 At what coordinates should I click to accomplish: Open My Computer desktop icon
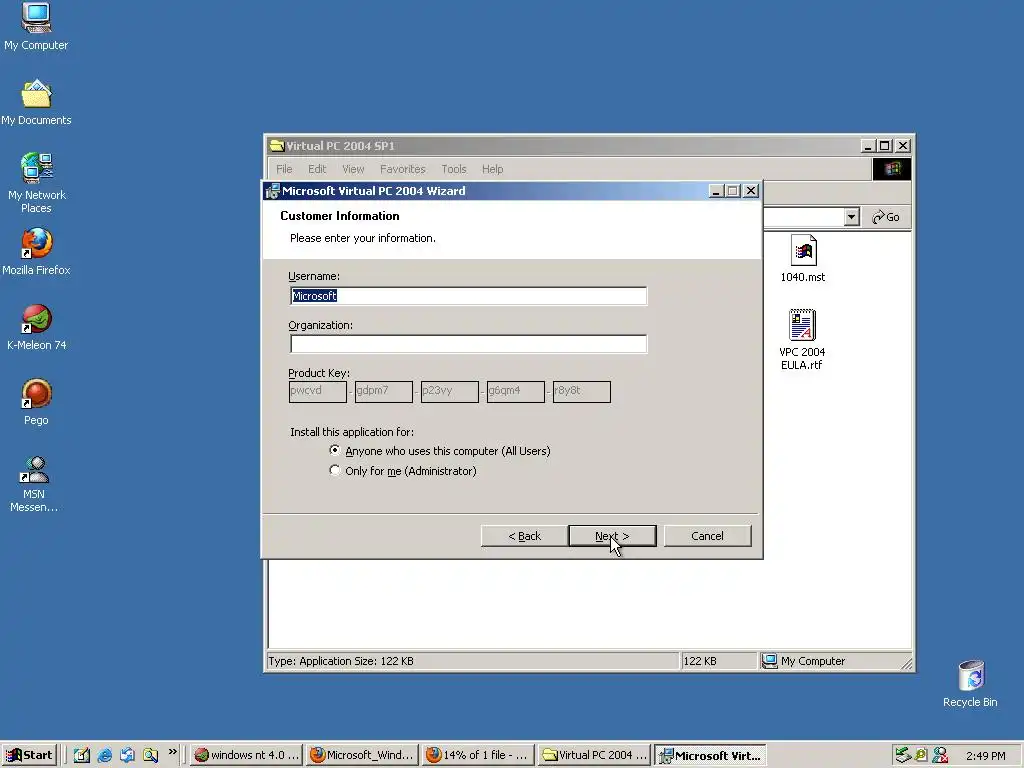(36, 26)
